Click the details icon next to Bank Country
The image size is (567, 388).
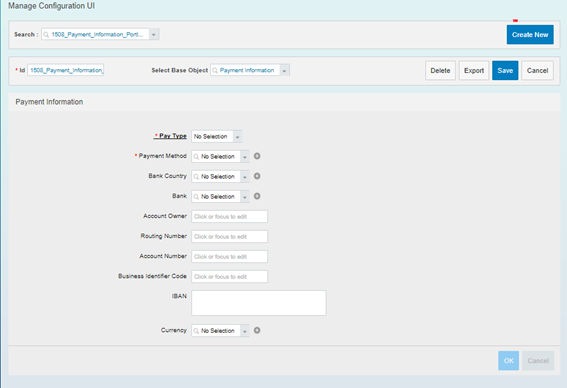[x=257, y=176]
